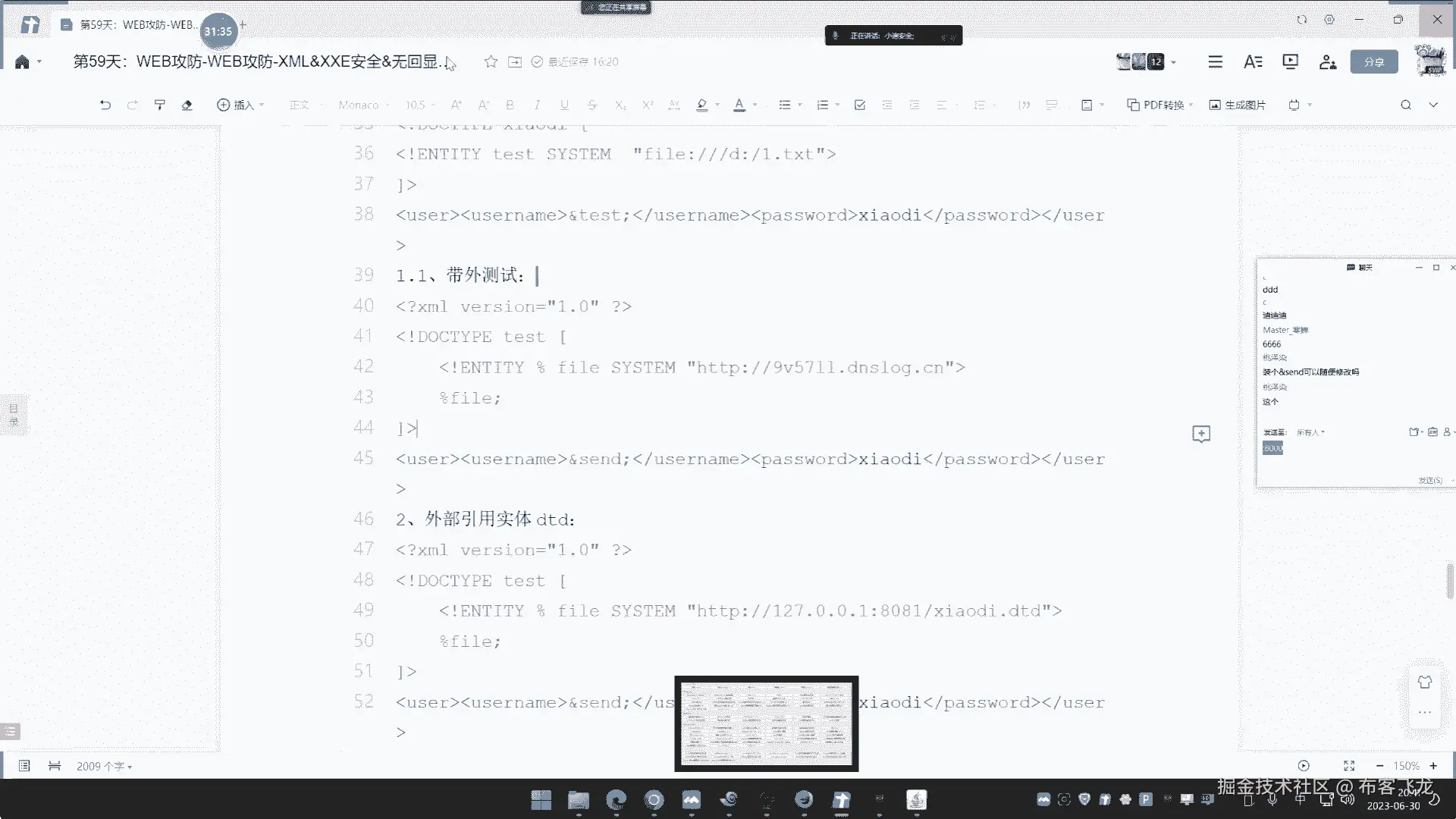Open the font color picker
The width and height of the screenshot is (1456, 819).
pos(739,105)
